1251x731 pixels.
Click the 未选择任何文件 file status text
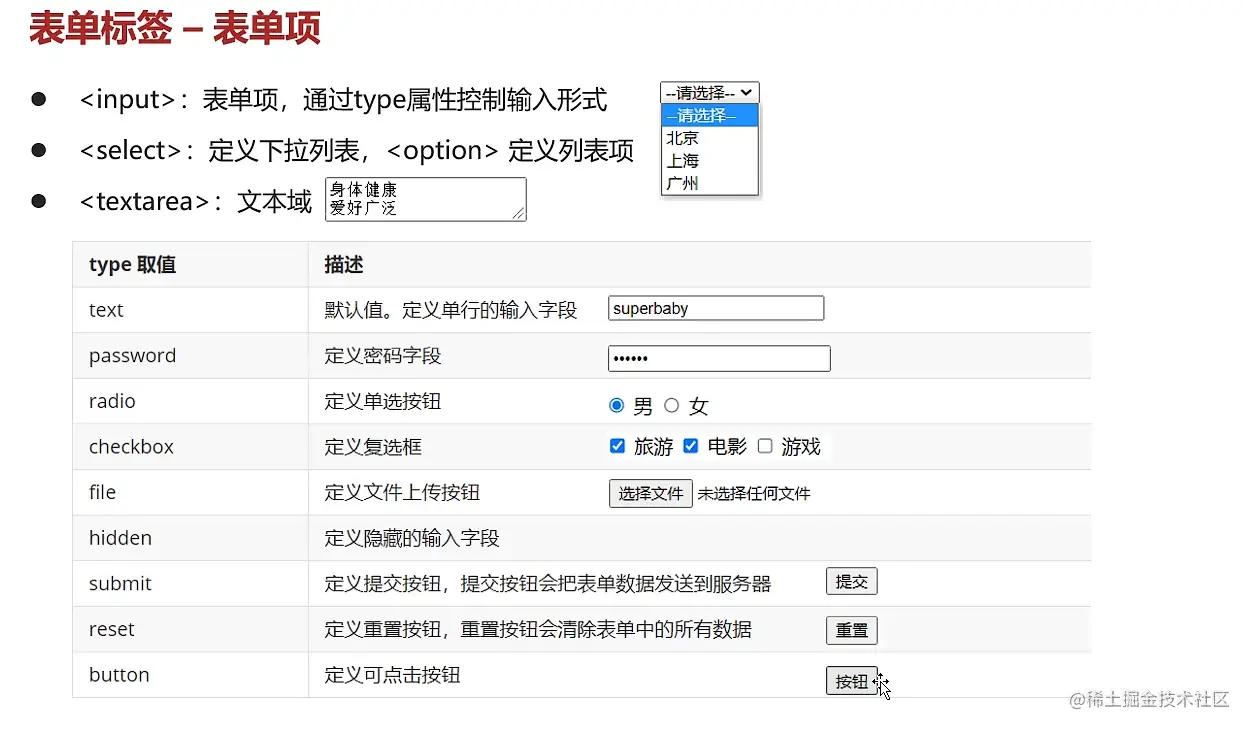pos(754,494)
